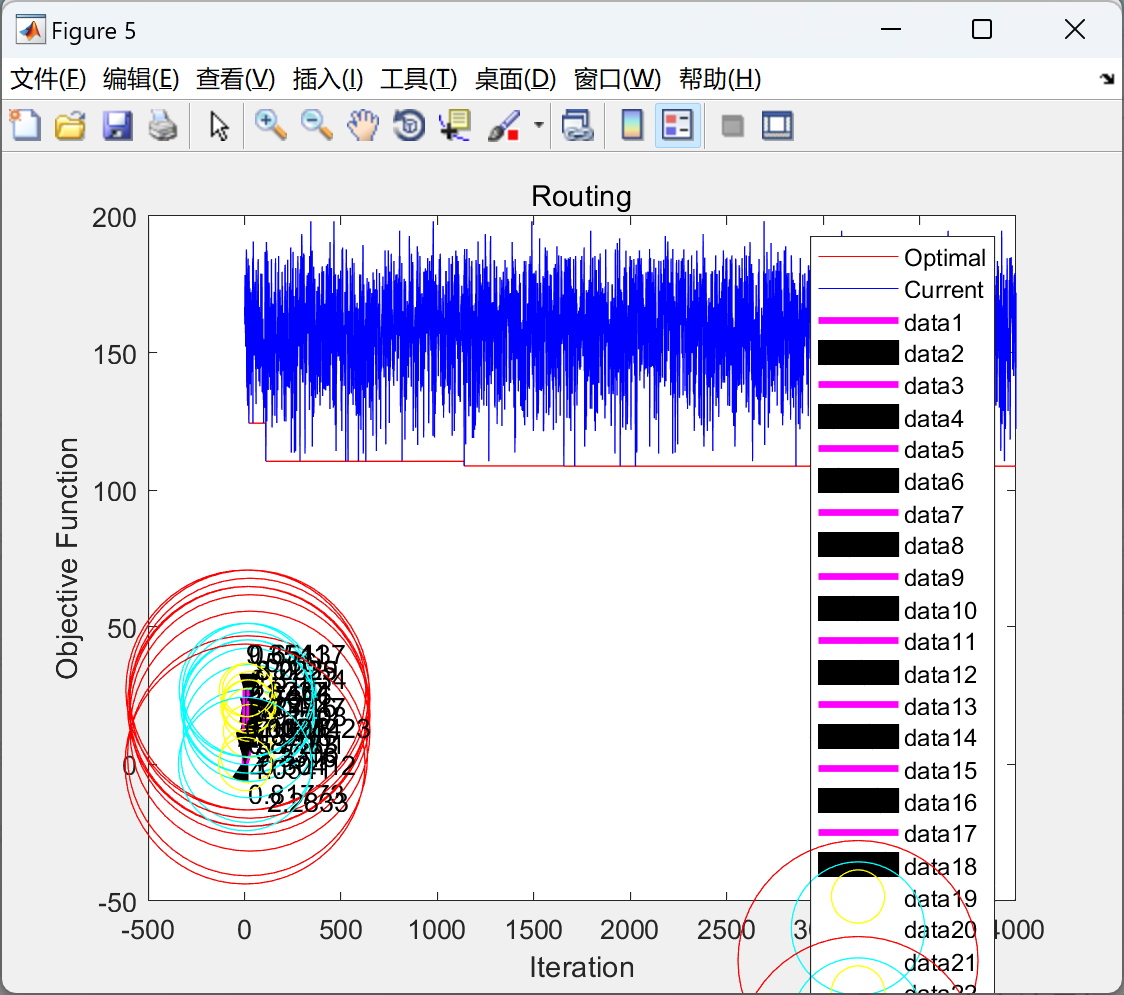Open the 帮助(H) menu

point(720,79)
